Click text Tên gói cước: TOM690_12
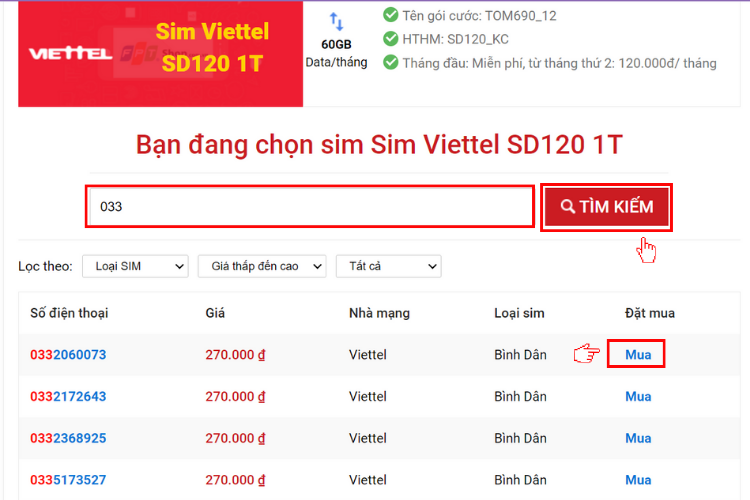 (479, 16)
